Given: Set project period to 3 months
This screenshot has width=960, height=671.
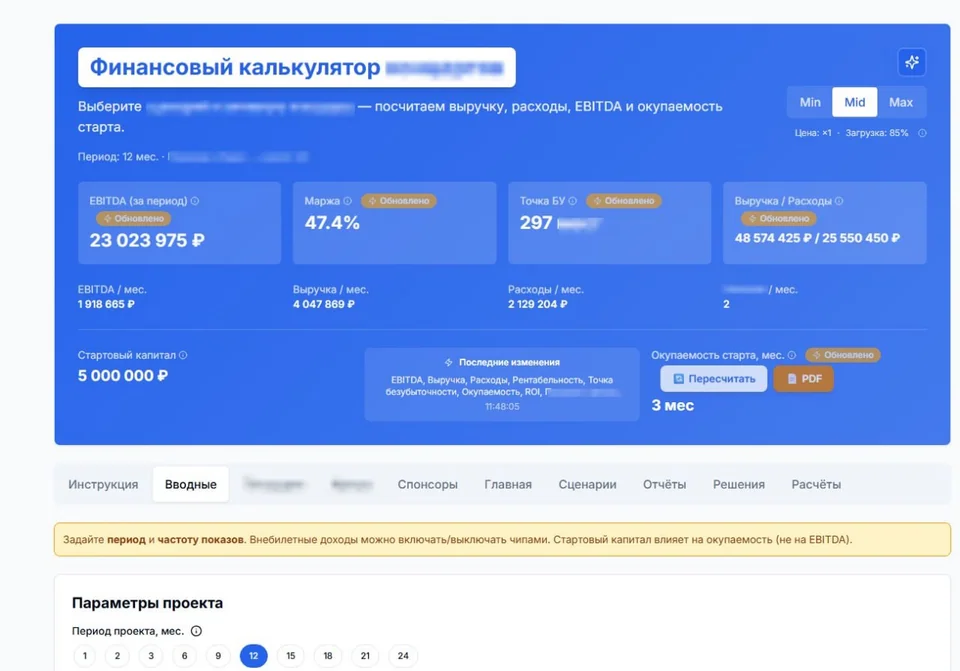Looking at the screenshot, I should (x=151, y=656).
